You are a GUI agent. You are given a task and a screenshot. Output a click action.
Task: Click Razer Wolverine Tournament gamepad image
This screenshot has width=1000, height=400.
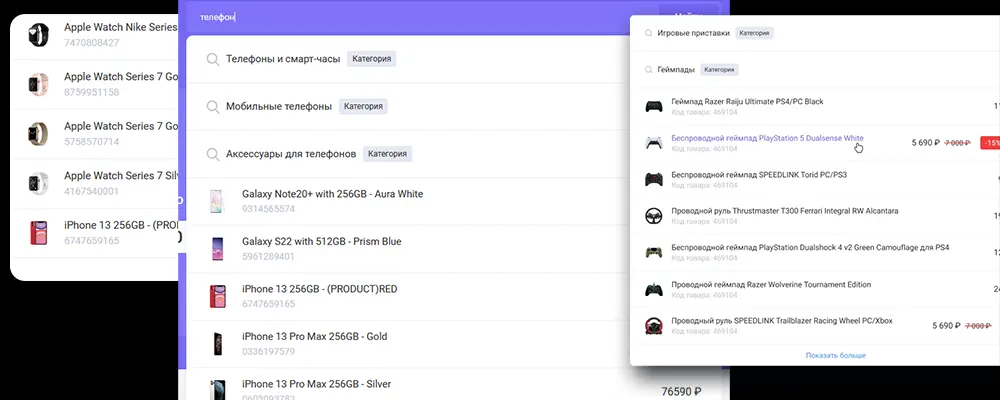(x=654, y=290)
